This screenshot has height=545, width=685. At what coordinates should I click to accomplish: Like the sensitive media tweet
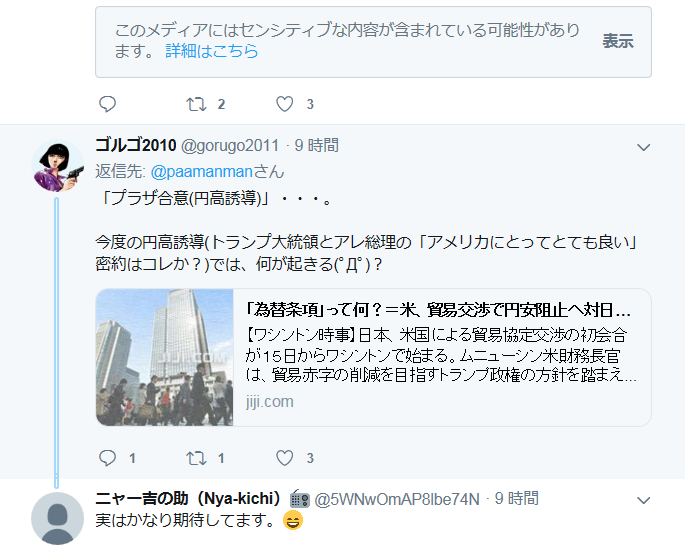284,104
